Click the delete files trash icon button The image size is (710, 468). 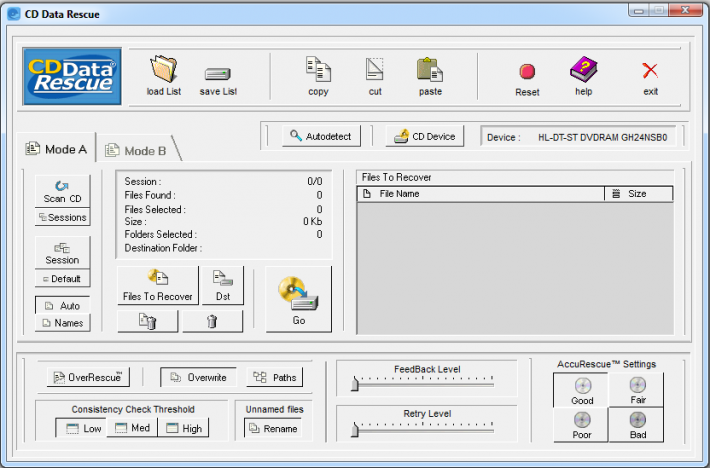pyautogui.click(x=148, y=321)
